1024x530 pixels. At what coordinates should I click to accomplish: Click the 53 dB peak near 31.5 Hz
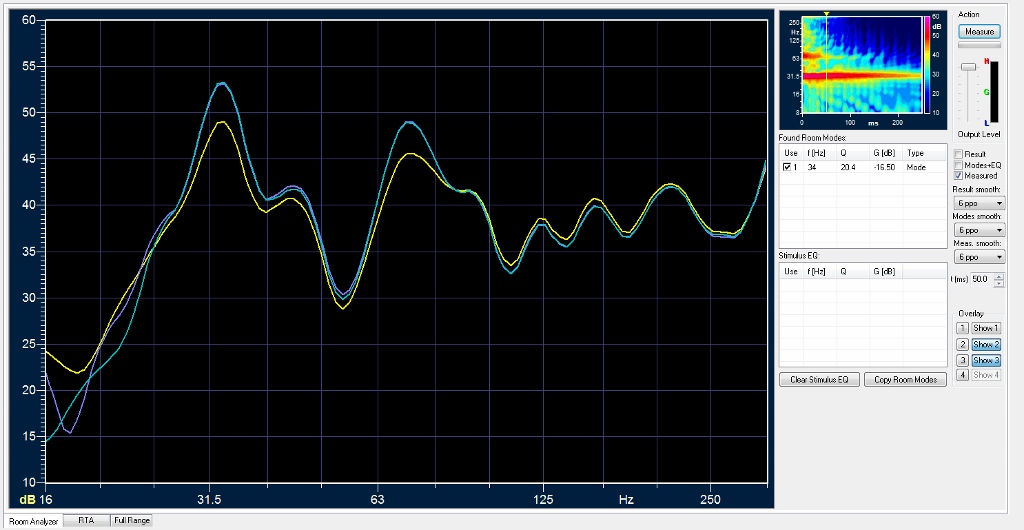tap(222, 84)
